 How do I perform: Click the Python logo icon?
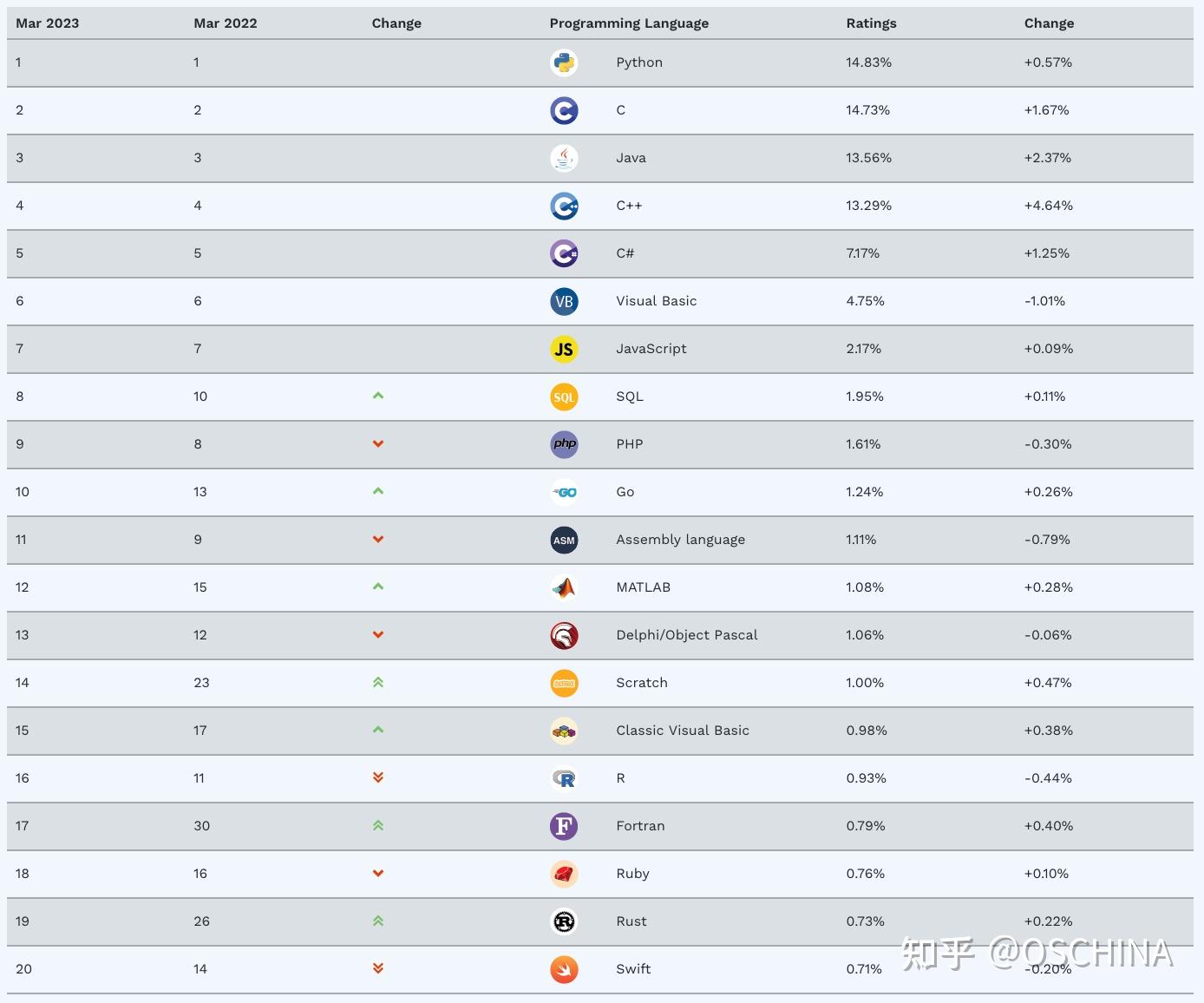pyautogui.click(x=564, y=62)
